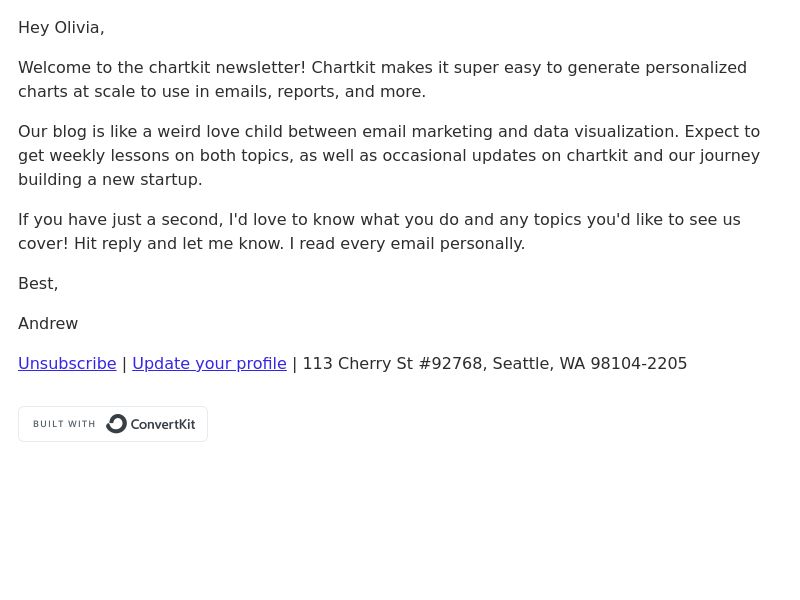The height and width of the screenshot is (600, 800).
Task: Click the sentence 'I read every email personally.'
Action: pyautogui.click(x=407, y=243)
